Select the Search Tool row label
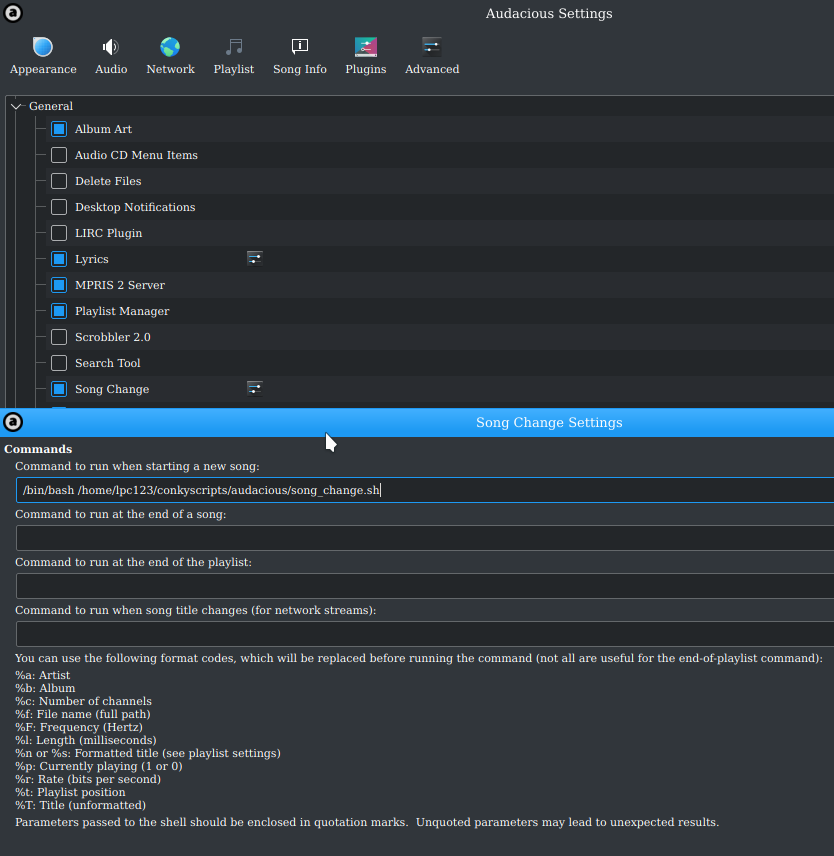 (108, 363)
